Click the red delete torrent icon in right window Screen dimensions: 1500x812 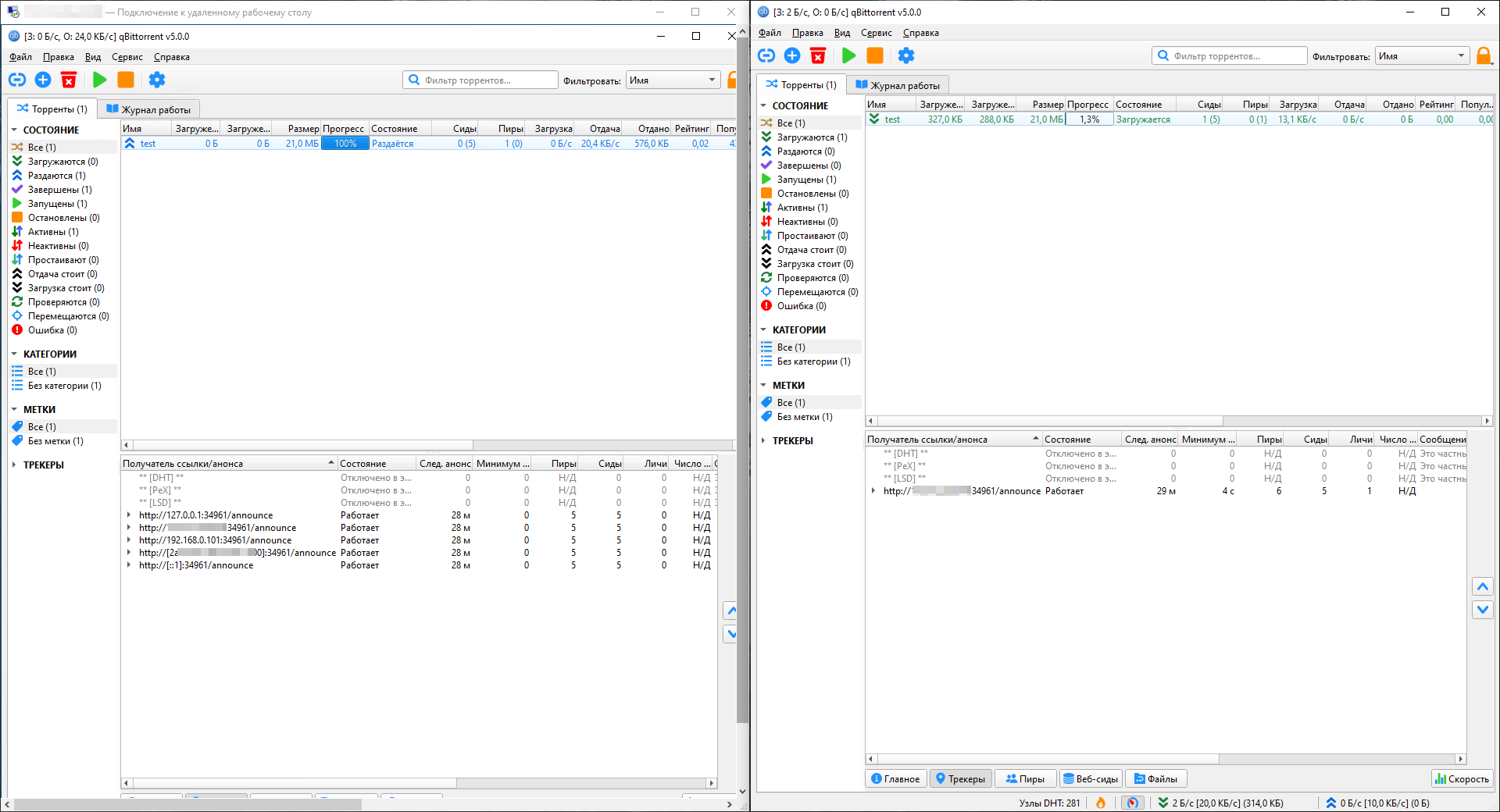point(818,55)
